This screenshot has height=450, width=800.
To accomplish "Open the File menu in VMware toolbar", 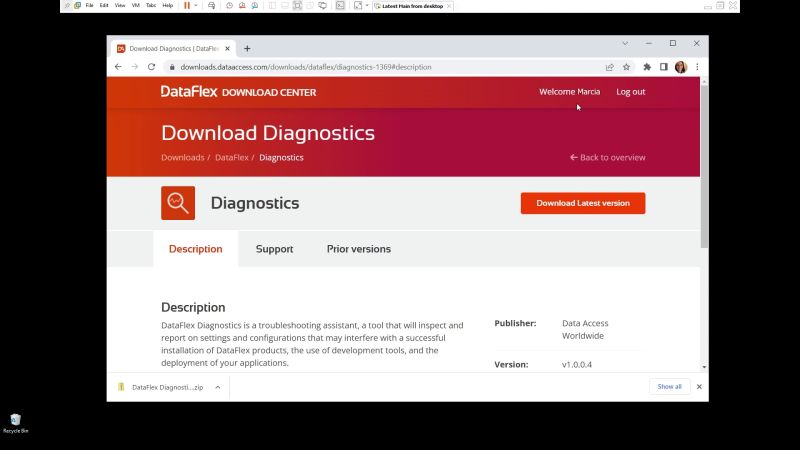I will 89,6.
